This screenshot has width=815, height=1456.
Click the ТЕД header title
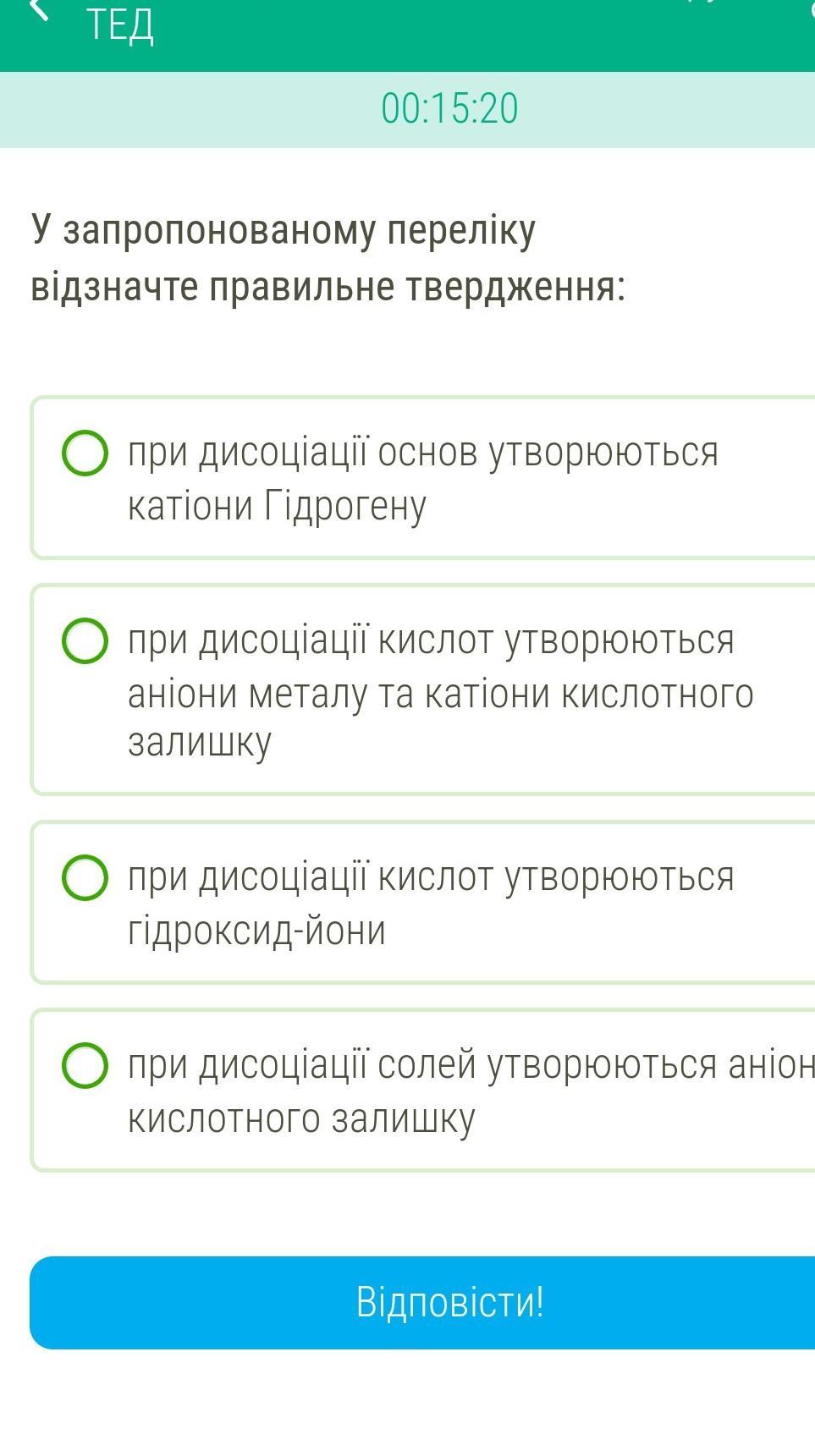[x=120, y=25]
